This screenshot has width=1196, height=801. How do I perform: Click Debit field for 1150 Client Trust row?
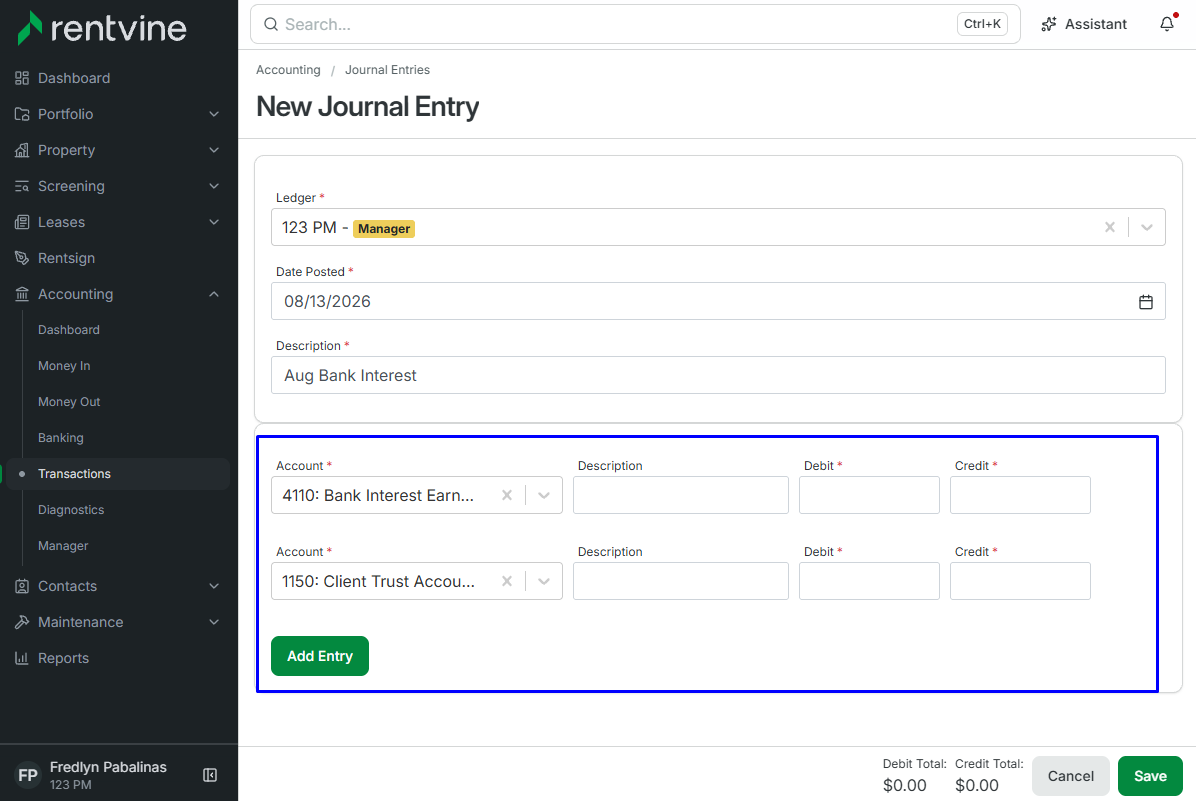coord(869,581)
